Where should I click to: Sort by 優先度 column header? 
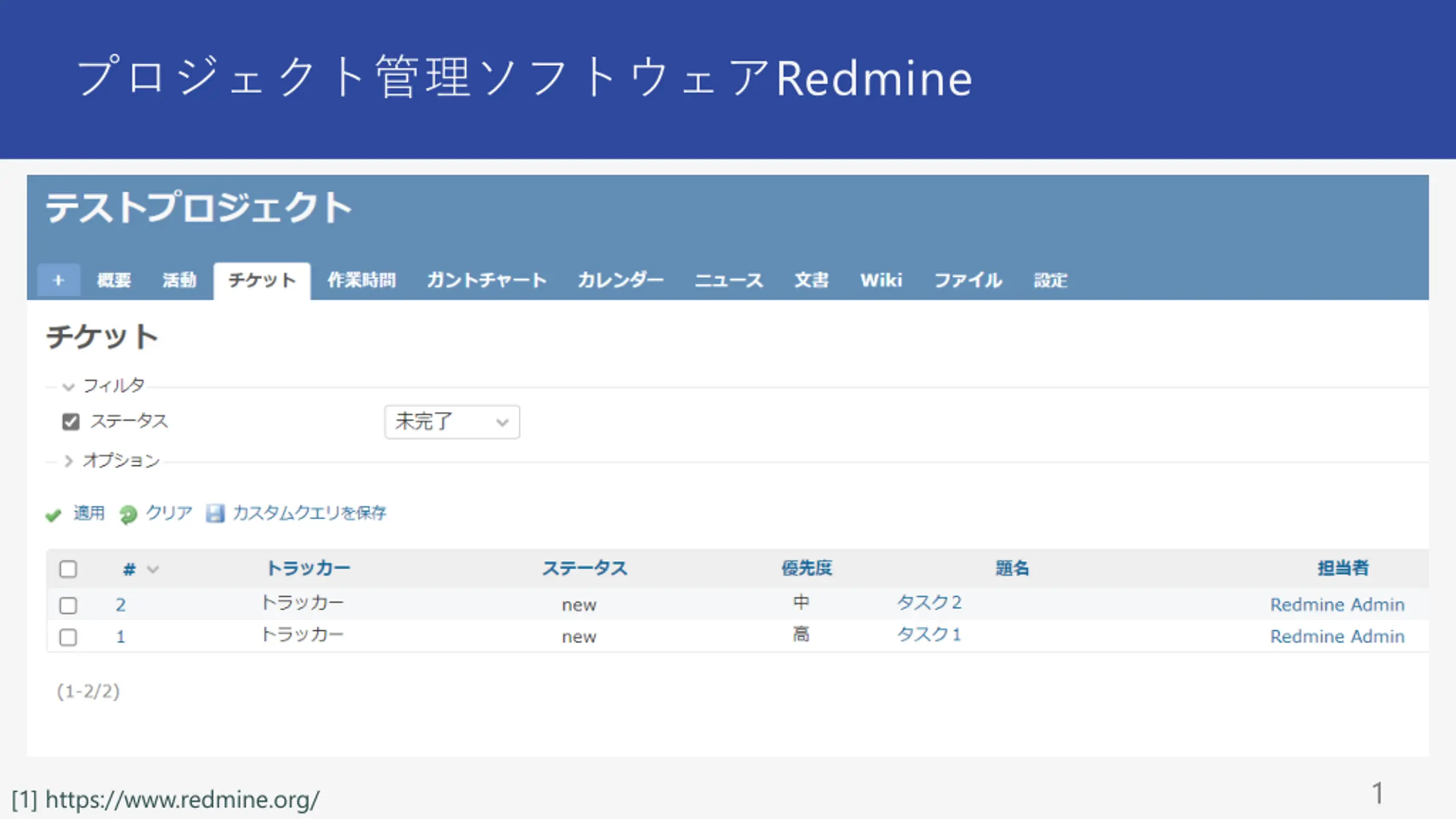pos(806,568)
